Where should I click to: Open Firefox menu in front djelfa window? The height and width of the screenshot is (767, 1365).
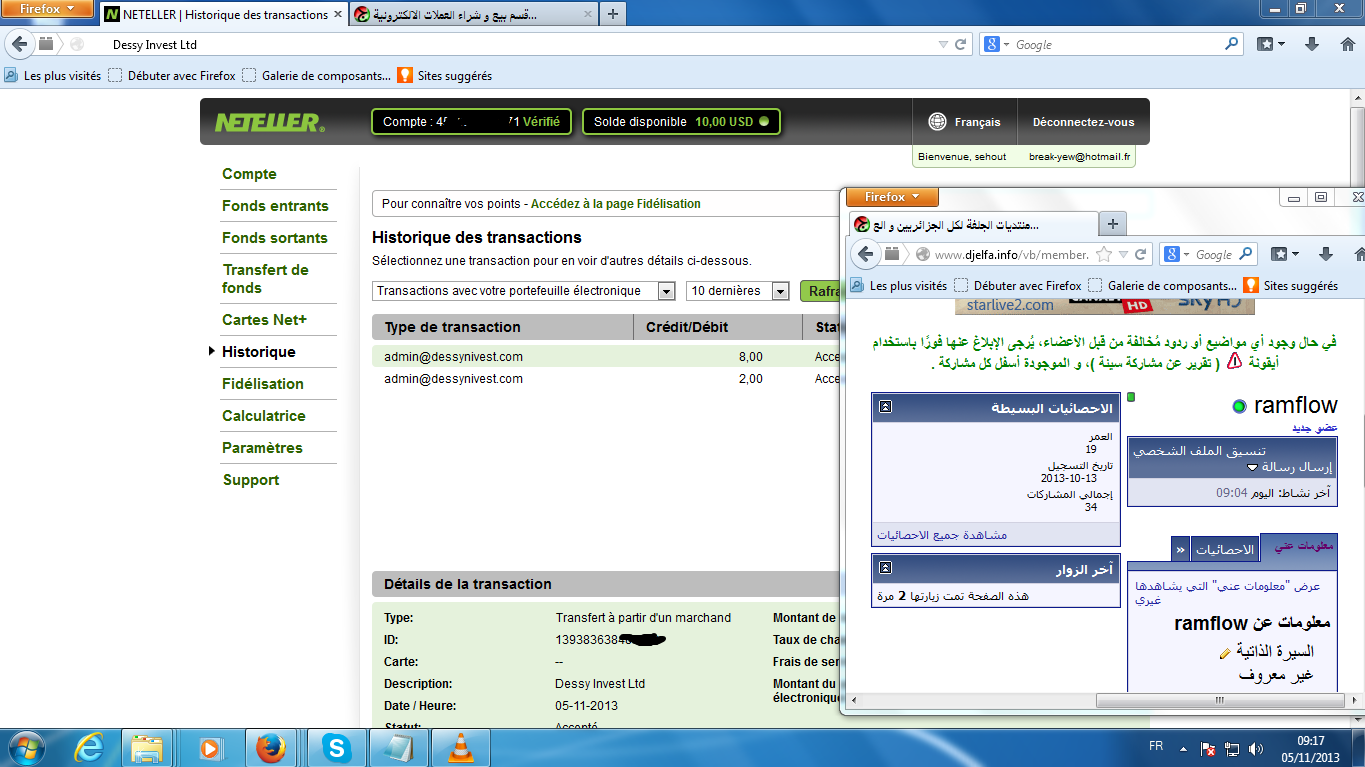point(892,197)
